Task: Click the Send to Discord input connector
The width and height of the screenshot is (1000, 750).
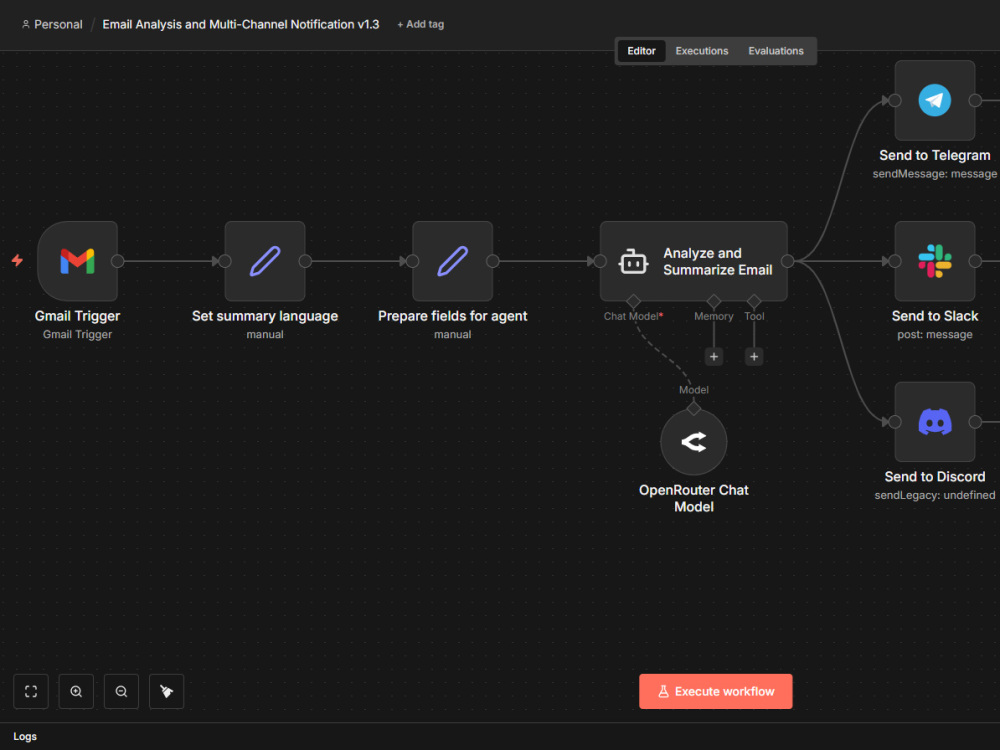Action: [895, 422]
